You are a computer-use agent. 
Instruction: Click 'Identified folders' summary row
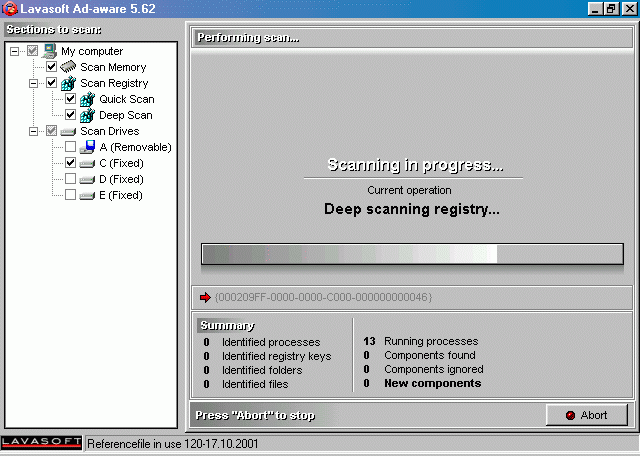[x=253, y=370]
